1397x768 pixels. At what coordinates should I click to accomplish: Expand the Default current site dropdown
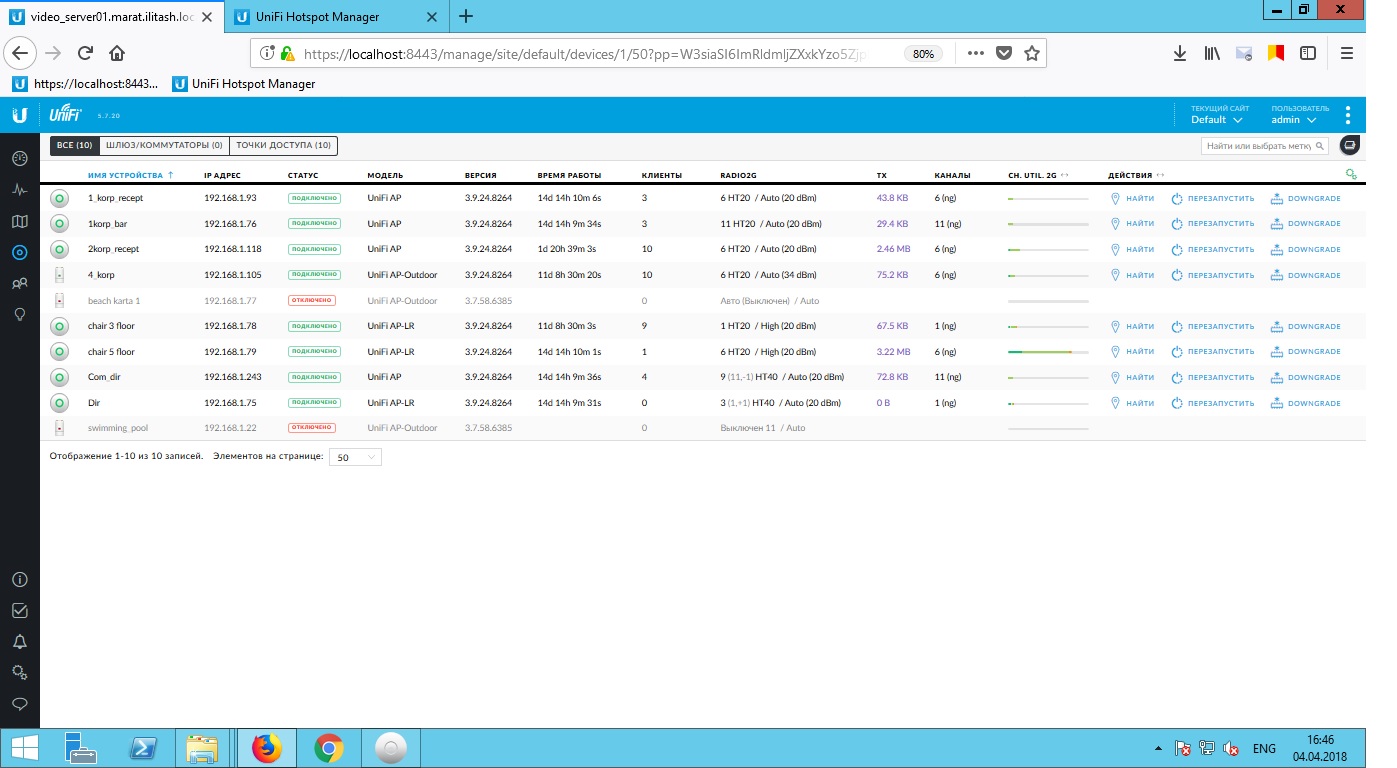point(1216,120)
